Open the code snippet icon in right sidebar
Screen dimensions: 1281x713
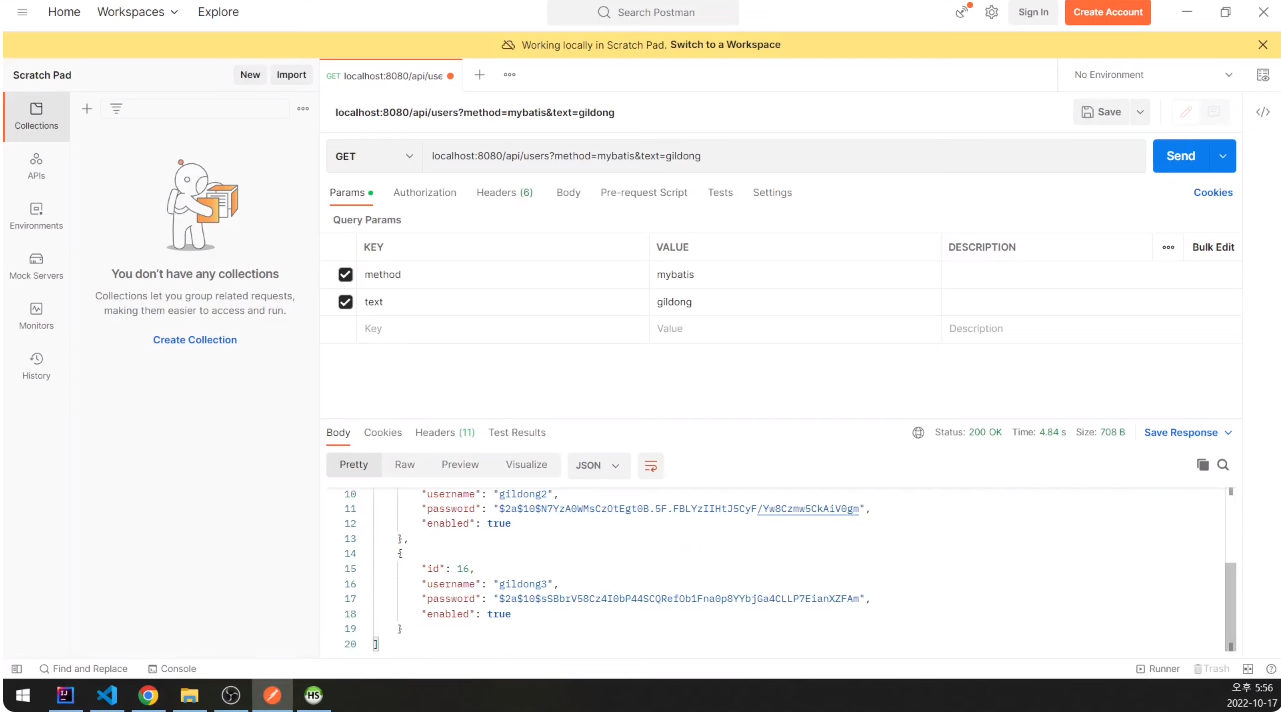tap(1263, 112)
